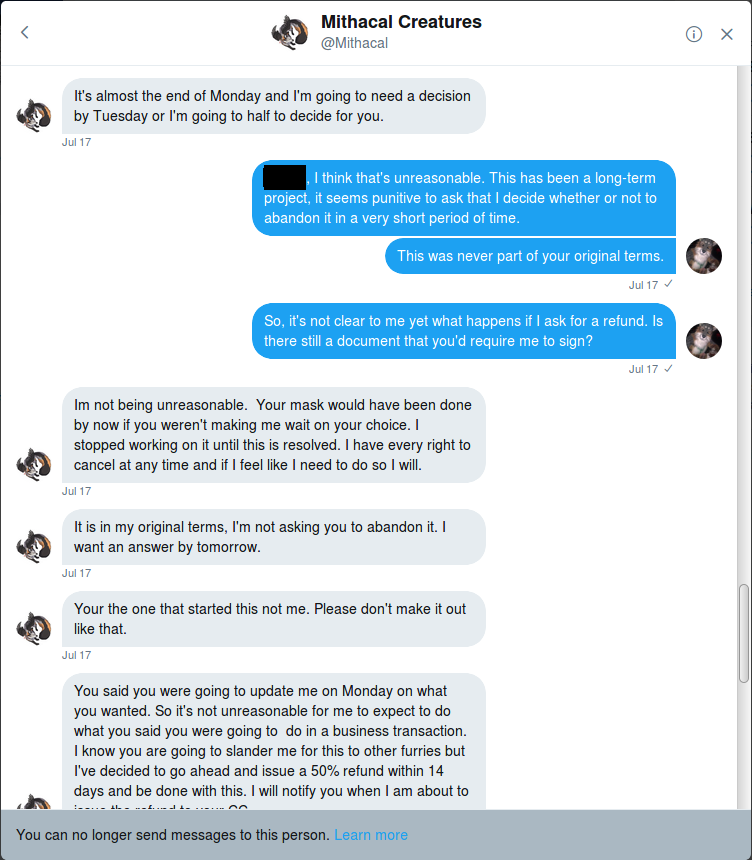Screen dimensions: 752x860
Task: Open the Mithacal Creatures profile name
Action: tap(401, 22)
